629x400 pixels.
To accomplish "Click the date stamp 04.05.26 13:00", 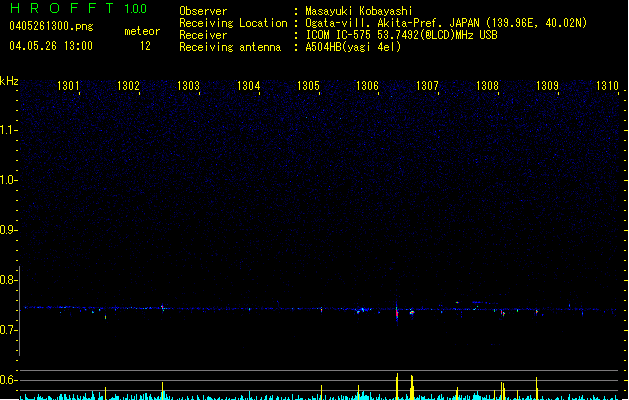I will pyautogui.click(x=51, y=46).
